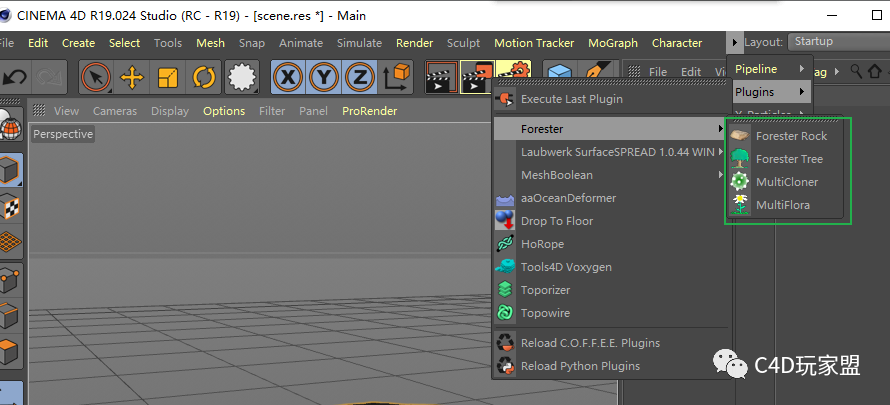The width and height of the screenshot is (890, 405).
Task: Click Render View clapperboard icon
Action: (x=442, y=77)
